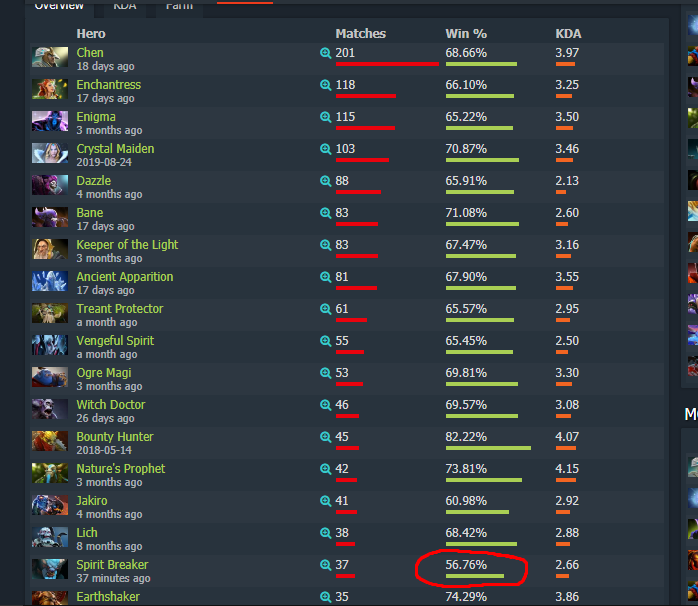Click the KDA column header
Image resolution: width=698 pixels, height=606 pixels.
[568, 34]
